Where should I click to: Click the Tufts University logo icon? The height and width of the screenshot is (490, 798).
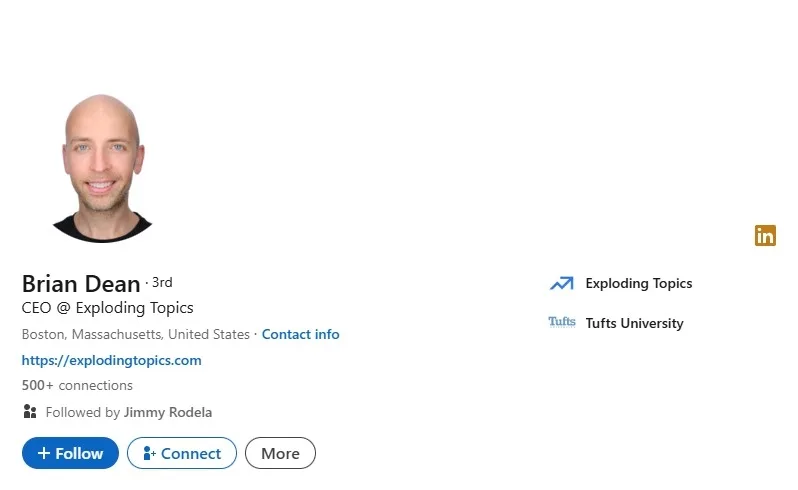(x=562, y=323)
